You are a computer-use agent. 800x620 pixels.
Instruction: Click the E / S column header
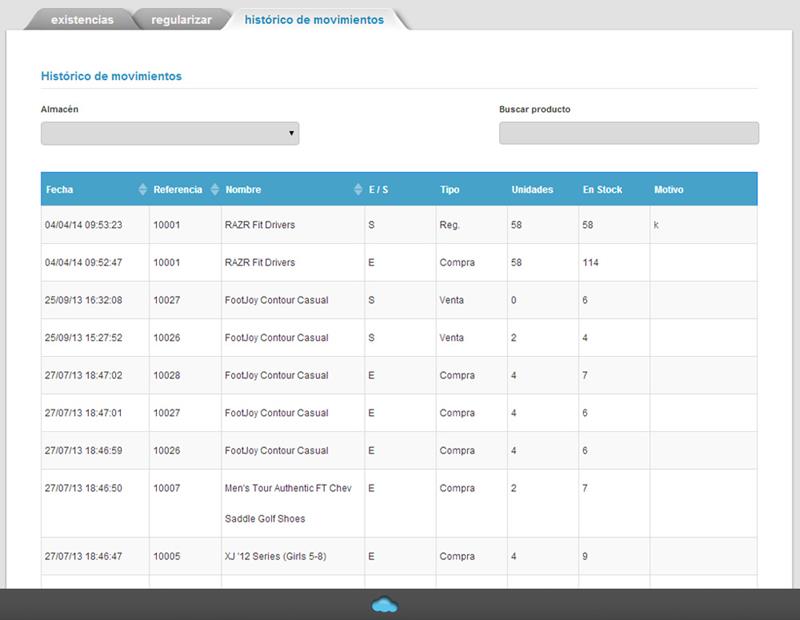click(378, 190)
